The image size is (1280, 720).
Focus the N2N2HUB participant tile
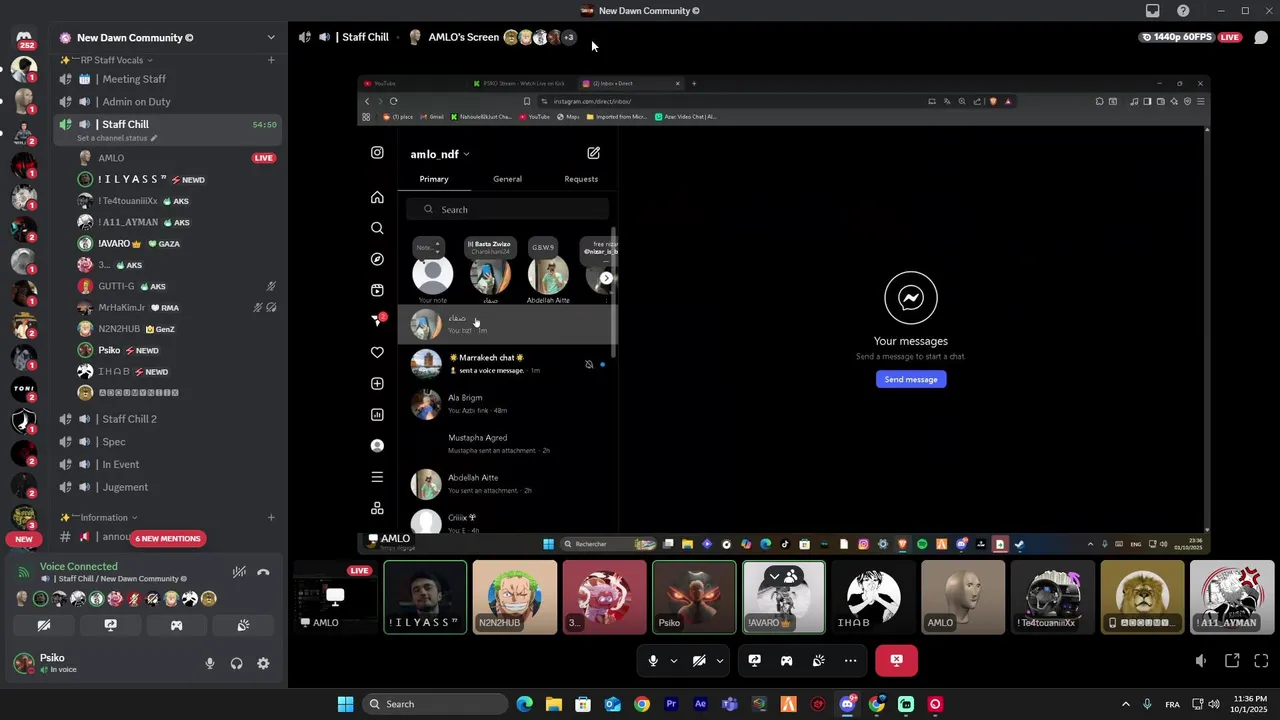click(x=515, y=597)
